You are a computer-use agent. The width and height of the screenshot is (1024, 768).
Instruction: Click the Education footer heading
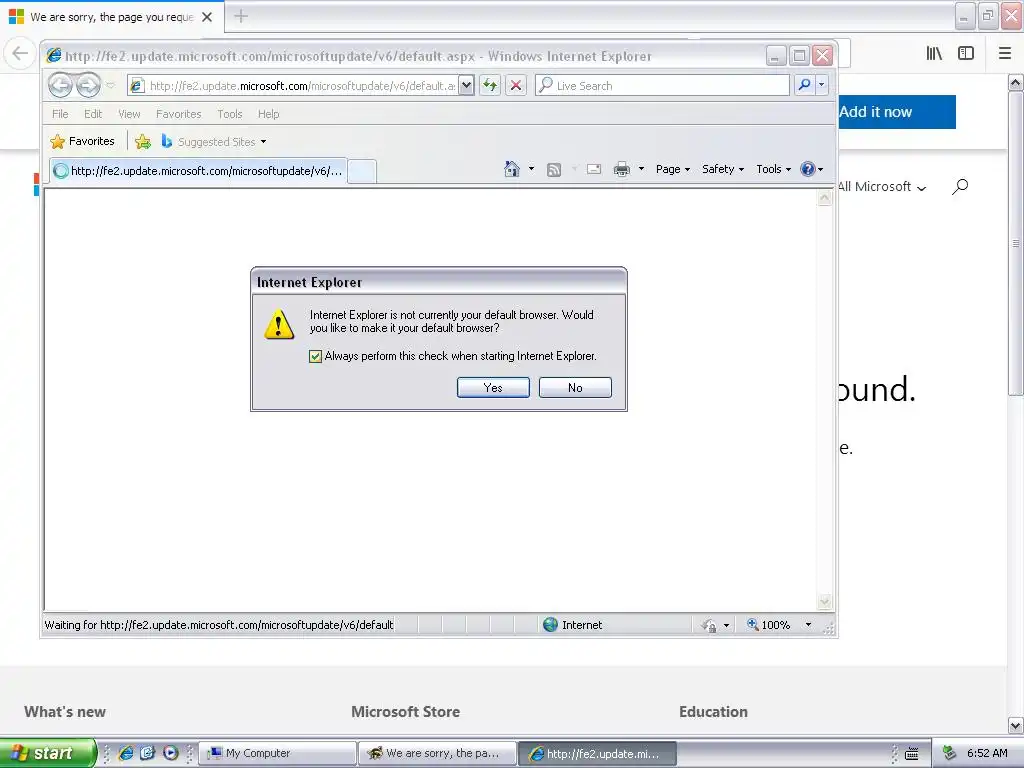713,712
